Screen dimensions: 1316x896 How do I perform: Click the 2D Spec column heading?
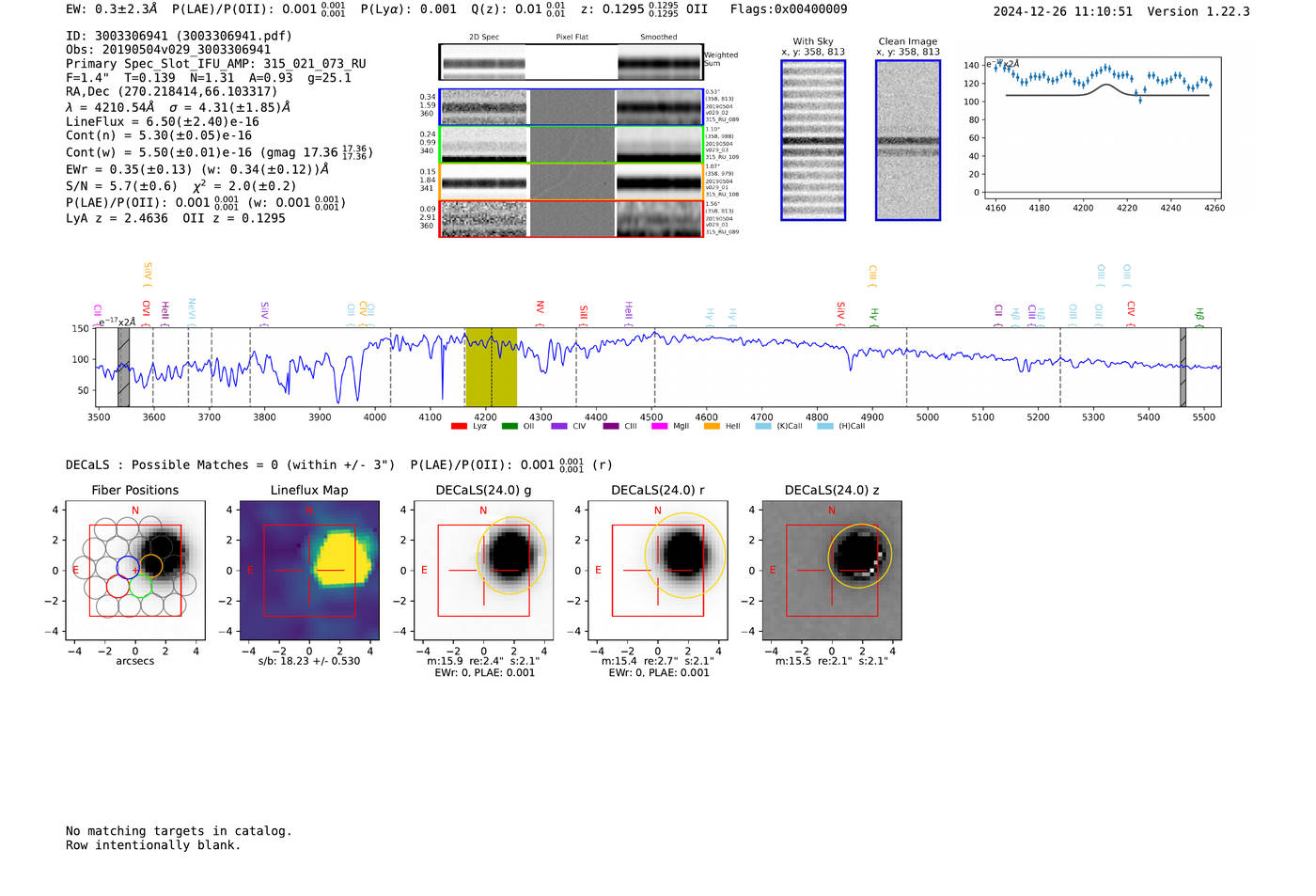(x=484, y=37)
